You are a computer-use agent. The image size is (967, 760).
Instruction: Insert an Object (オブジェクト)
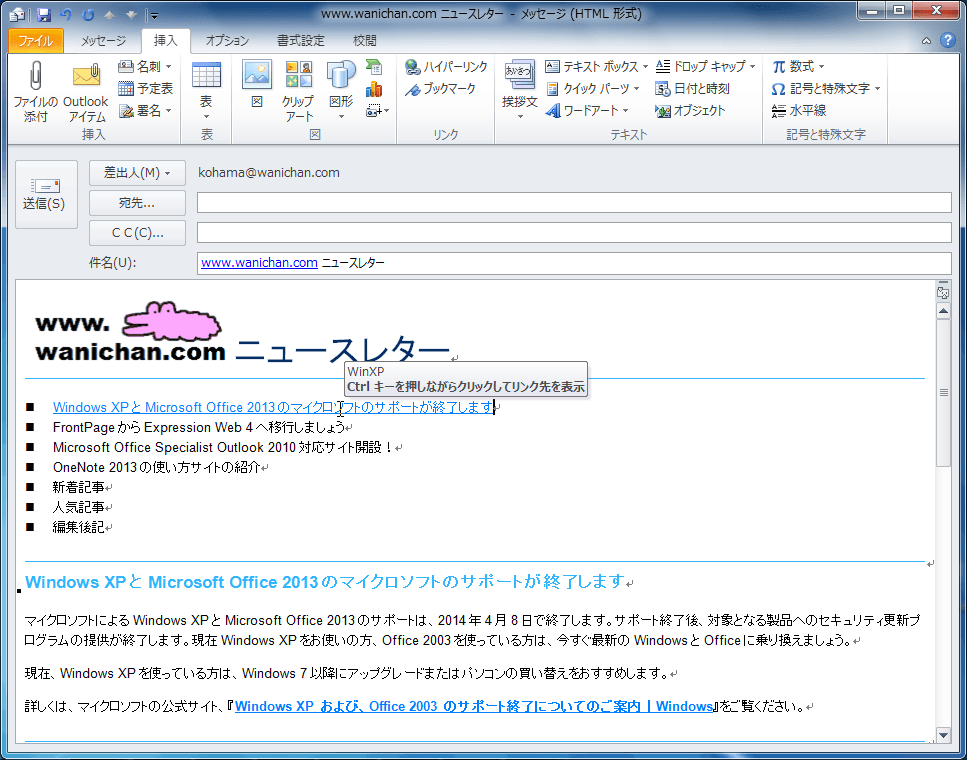[x=690, y=111]
